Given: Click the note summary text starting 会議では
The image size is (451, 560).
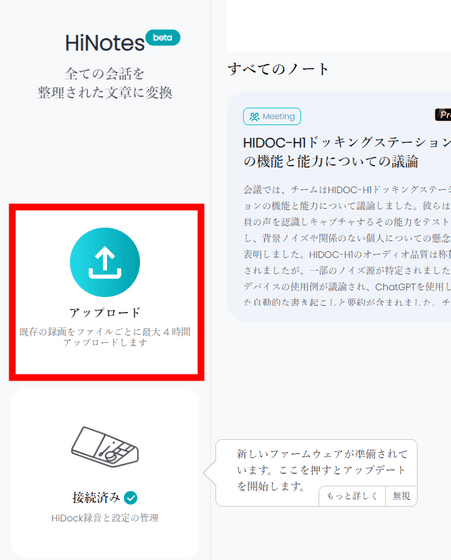Looking at the screenshot, I should [346, 246].
